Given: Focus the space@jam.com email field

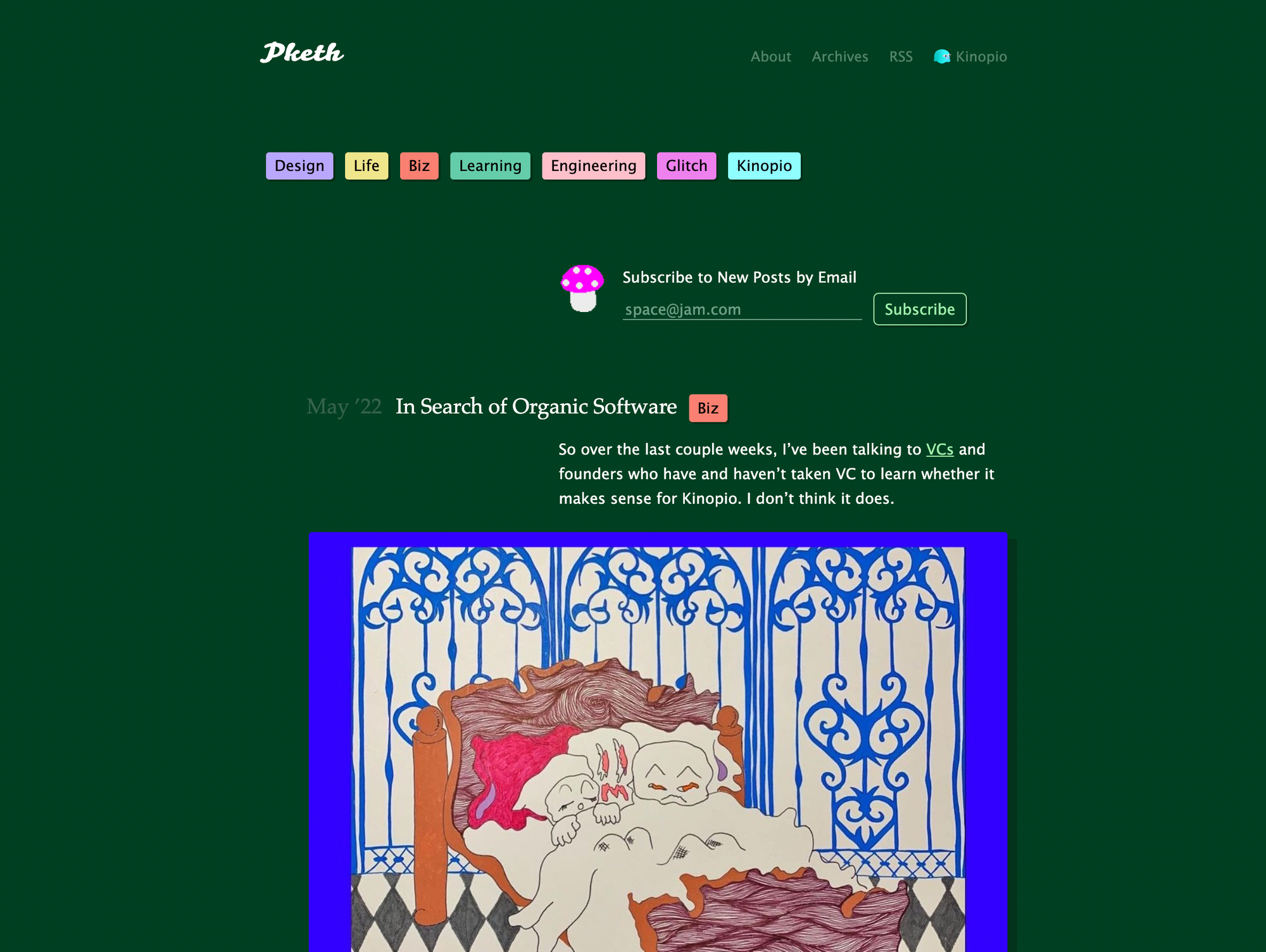Looking at the screenshot, I should tap(742, 310).
